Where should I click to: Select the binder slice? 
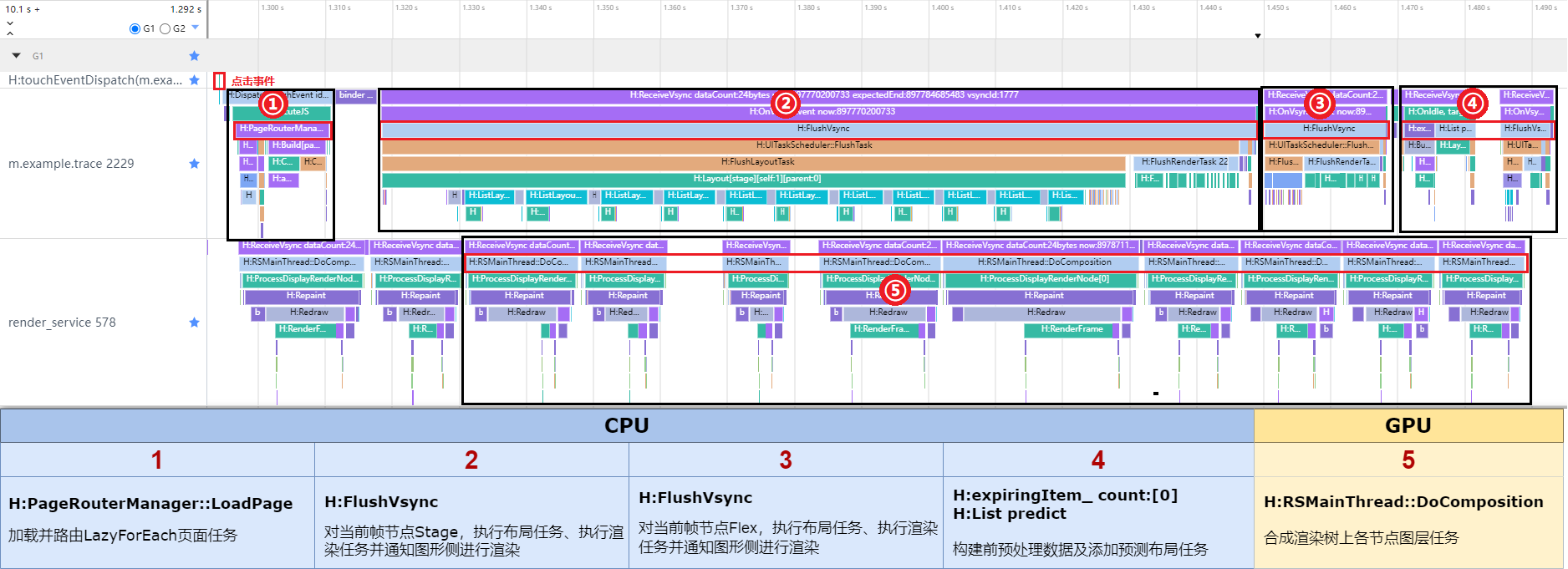[356, 95]
